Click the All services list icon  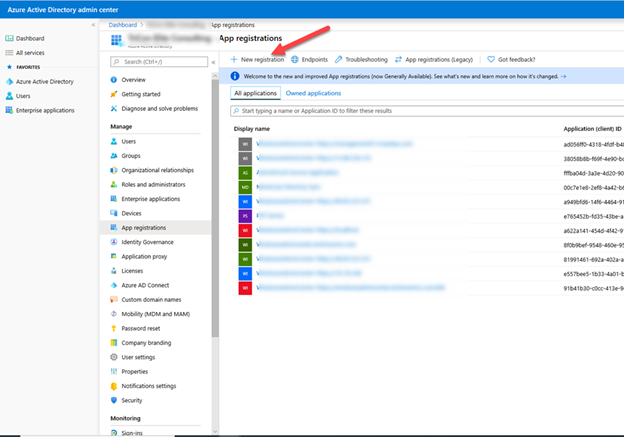coord(9,53)
